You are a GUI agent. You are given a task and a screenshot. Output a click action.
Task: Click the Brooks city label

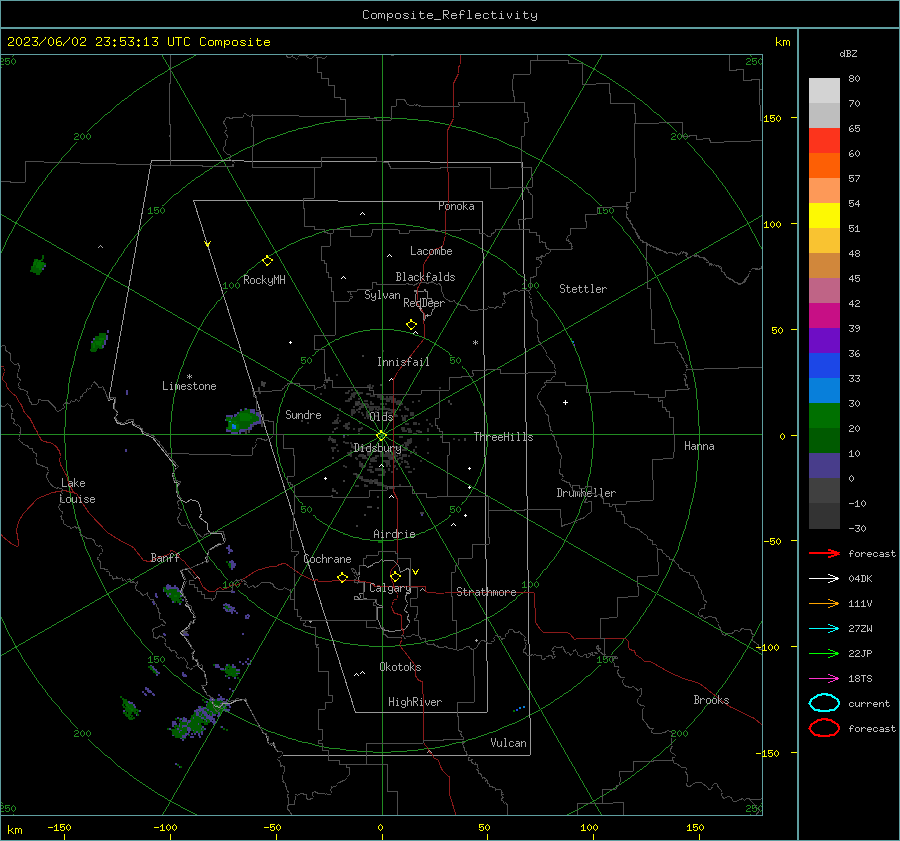click(x=711, y=700)
